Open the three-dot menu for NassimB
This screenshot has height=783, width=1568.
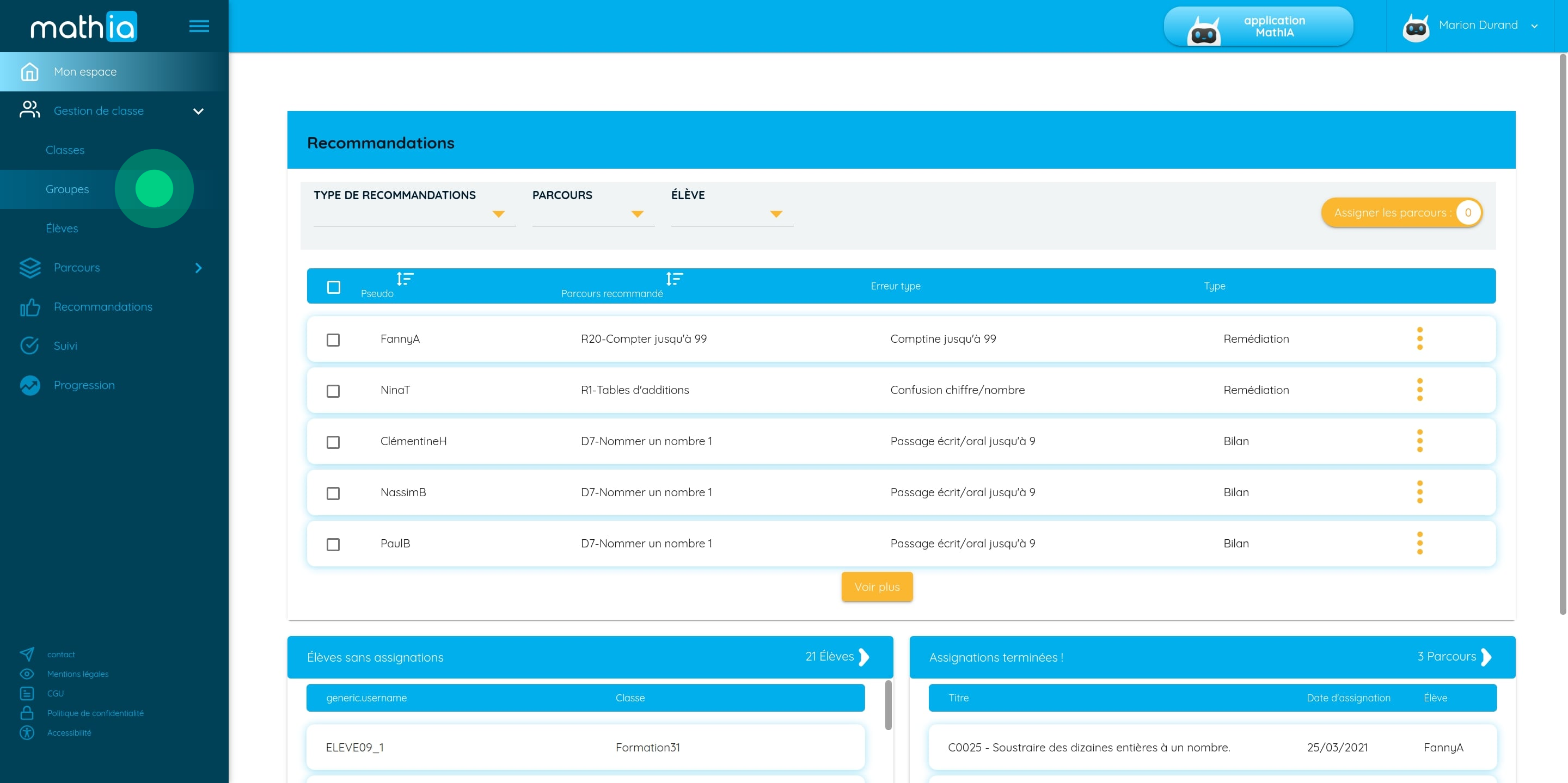click(x=1419, y=492)
